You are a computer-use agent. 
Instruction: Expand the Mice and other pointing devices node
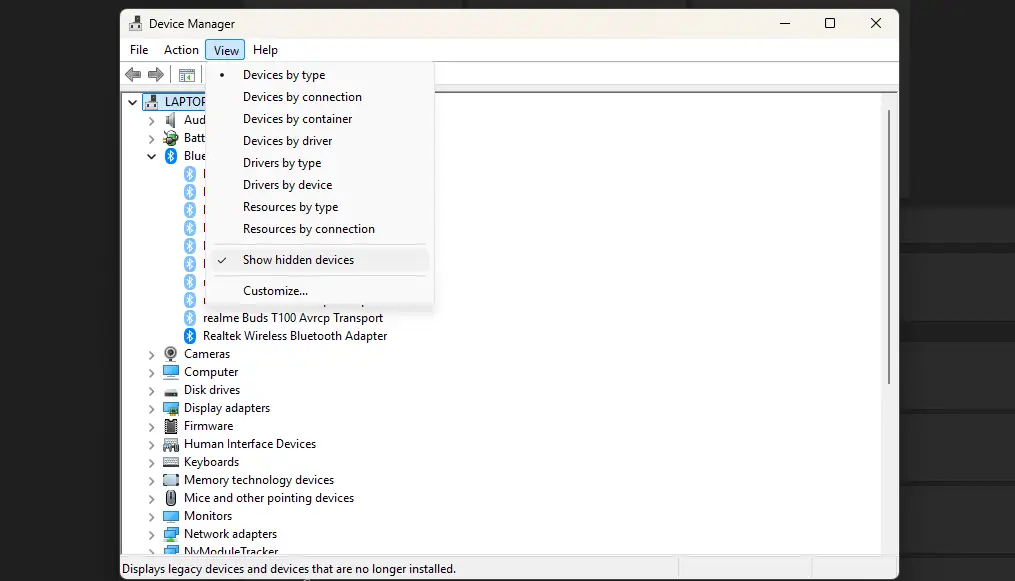coord(151,498)
